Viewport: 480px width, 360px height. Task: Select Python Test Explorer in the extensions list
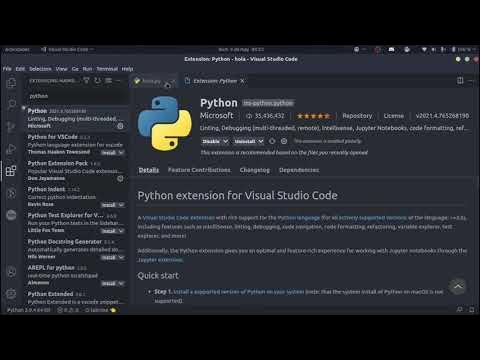pyautogui.click(x=76, y=223)
